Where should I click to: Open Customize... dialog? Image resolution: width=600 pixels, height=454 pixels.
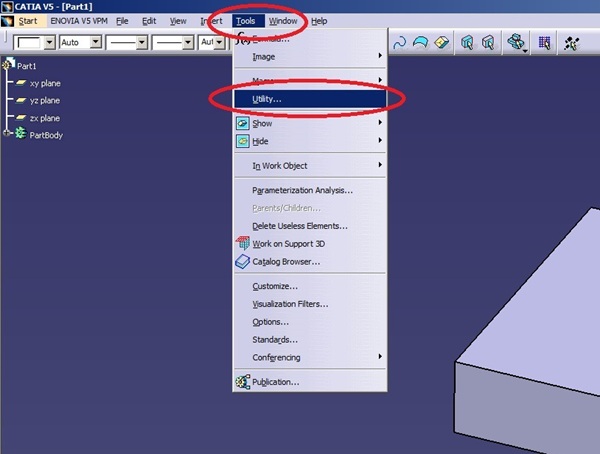(310, 286)
